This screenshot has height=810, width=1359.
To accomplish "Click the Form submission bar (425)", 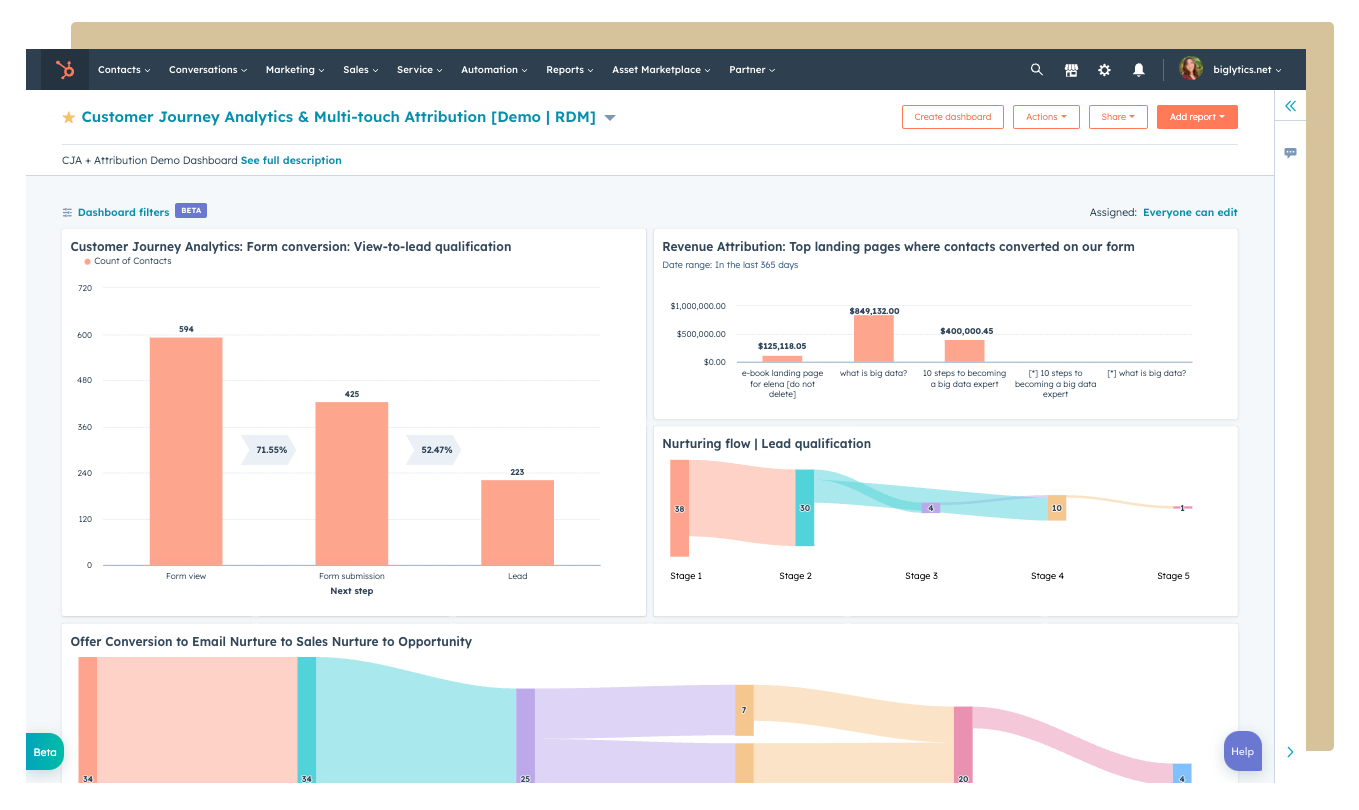I will (352, 484).
